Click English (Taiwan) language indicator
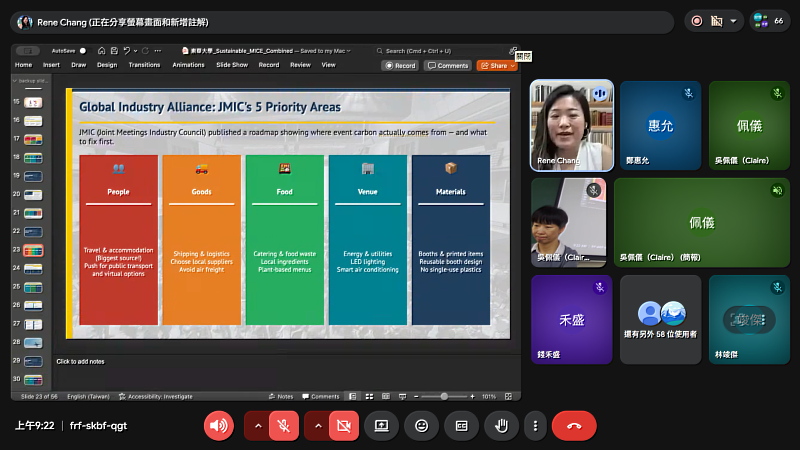This screenshot has width=800, height=450. pyautogui.click(x=88, y=396)
